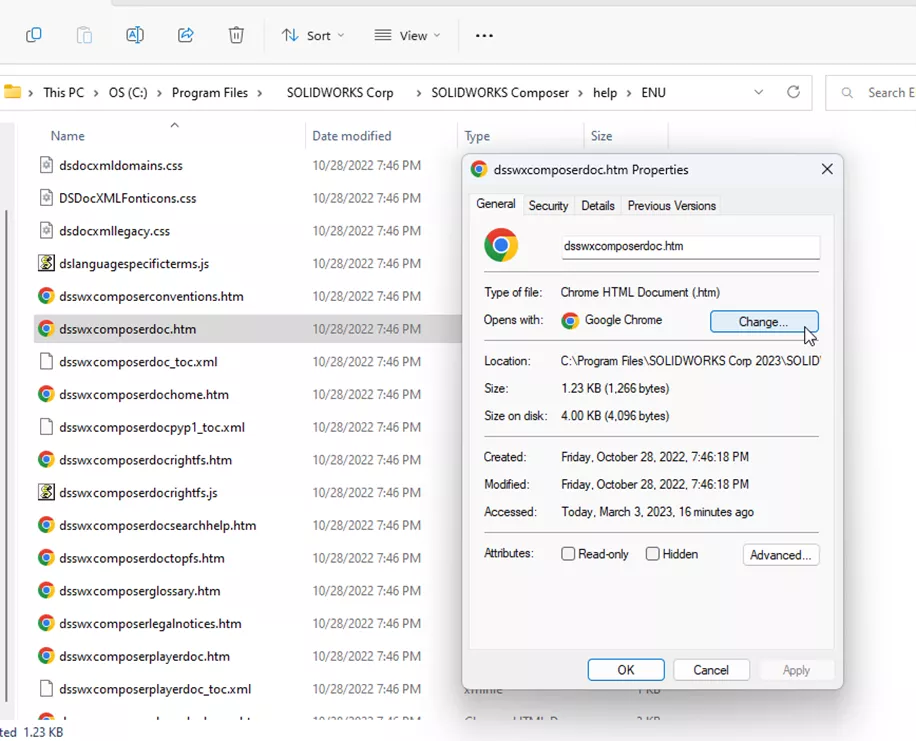Click the Change button for Opens with
This screenshot has width=916, height=741.
coord(764,321)
